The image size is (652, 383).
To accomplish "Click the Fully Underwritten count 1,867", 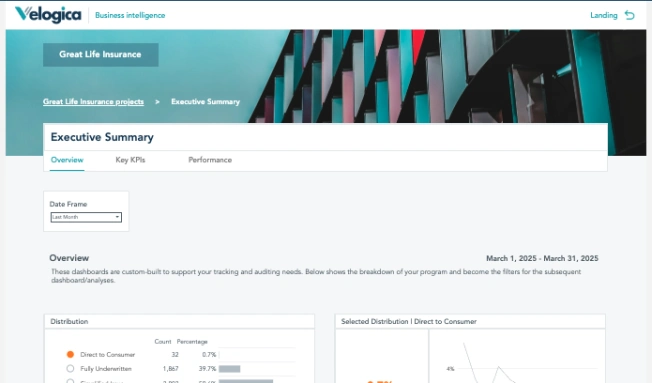I will pos(170,369).
